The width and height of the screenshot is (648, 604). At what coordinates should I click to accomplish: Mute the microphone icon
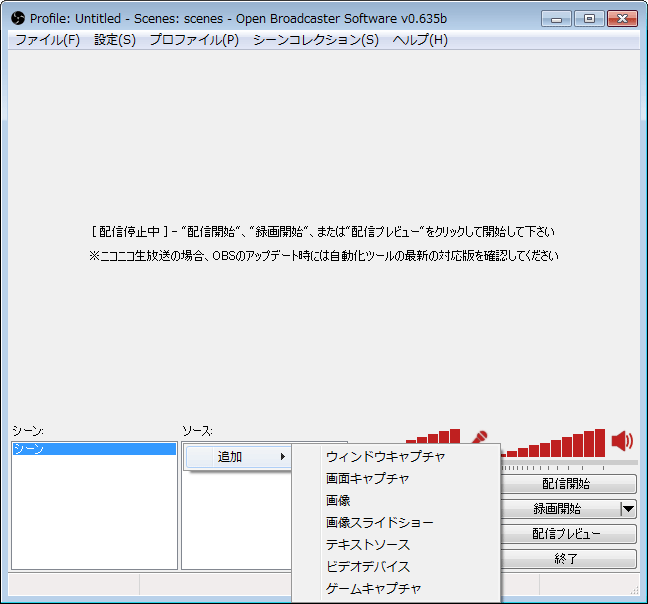pyautogui.click(x=479, y=437)
